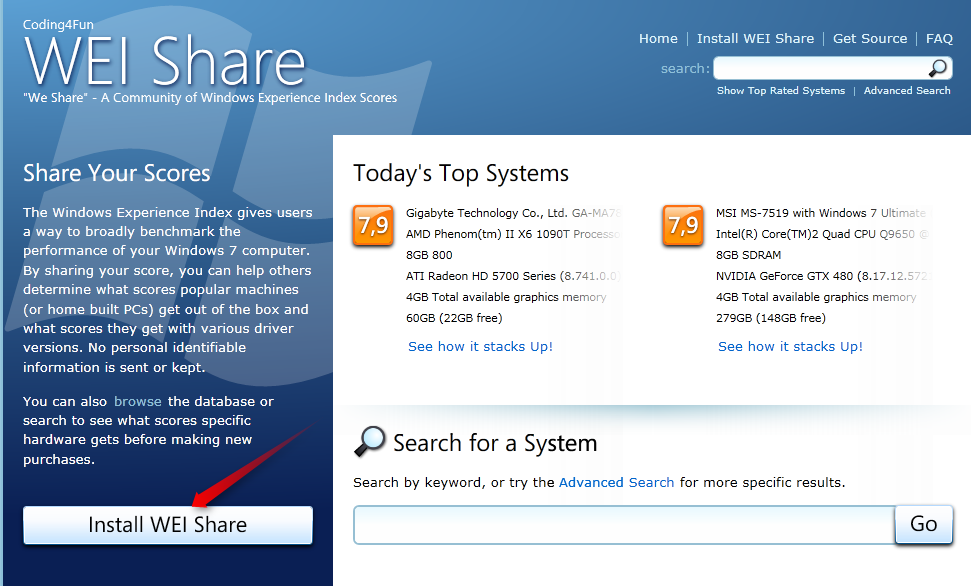Click the 7,9 score badge for MSI system
Screen dimensions: 971x586
[682, 225]
